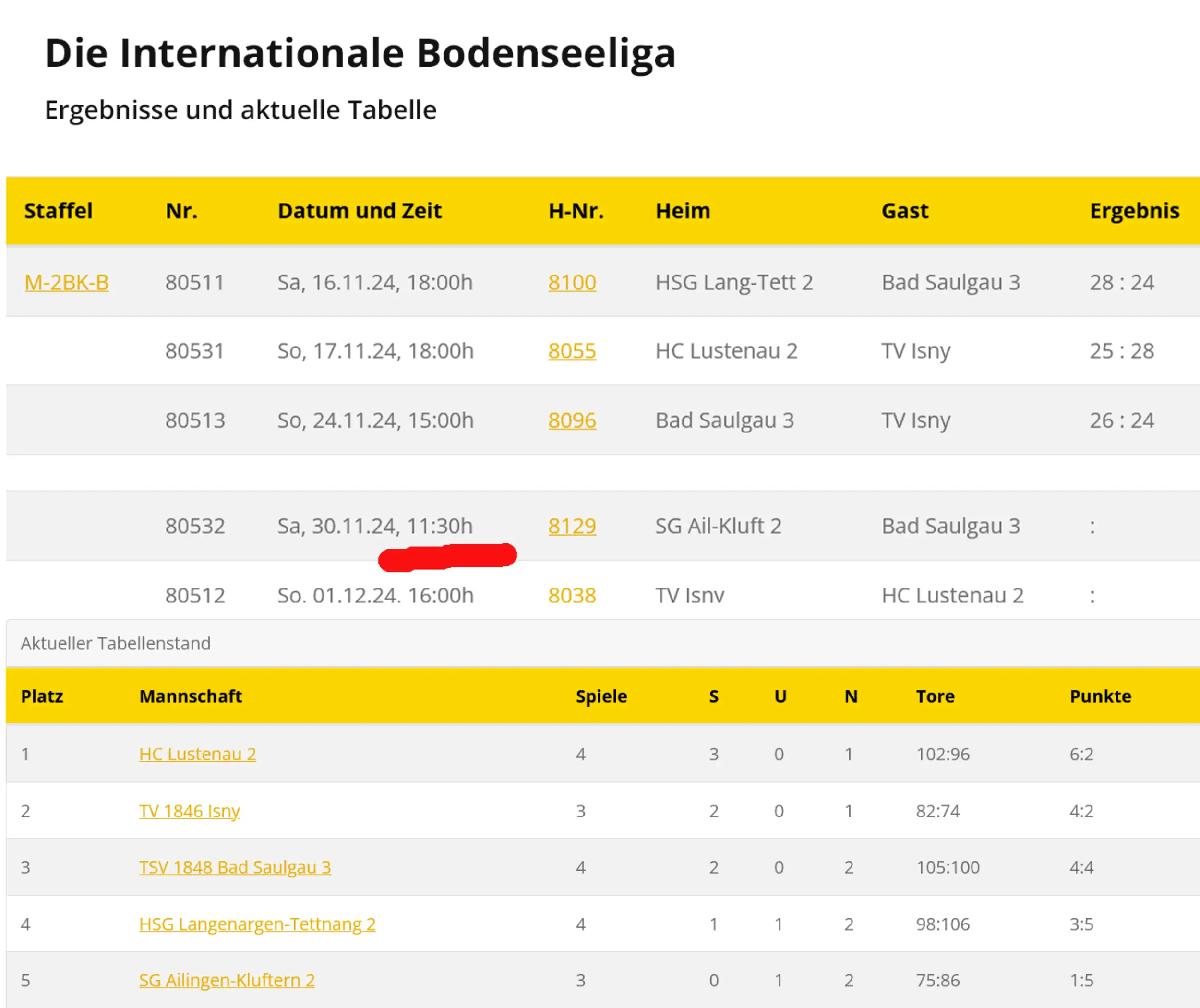This screenshot has width=1200, height=1008.
Task: Click the 'Aktueller Tabellenstand' panel heading
Action: pyautogui.click(x=115, y=643)
